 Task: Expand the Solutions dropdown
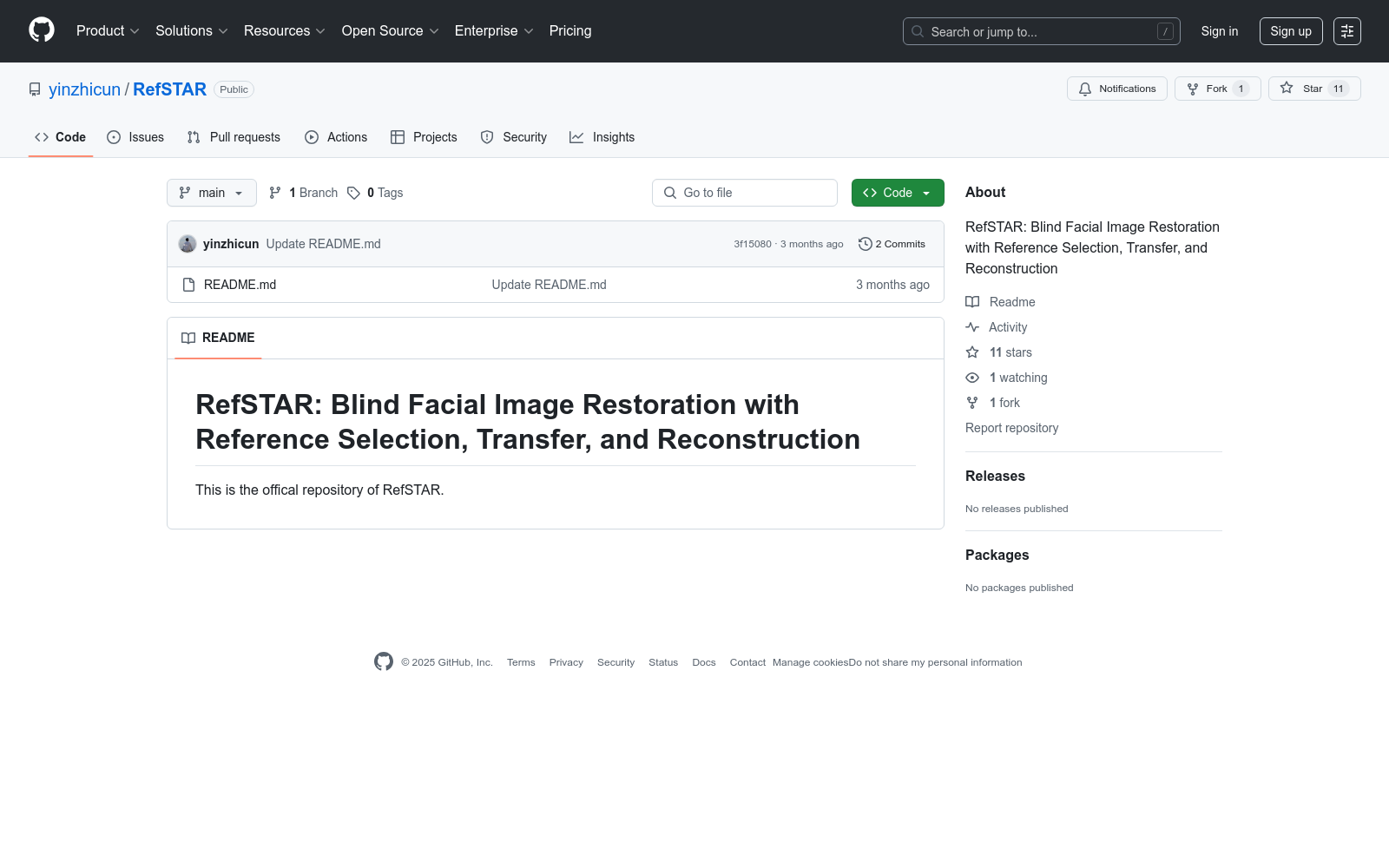tap(192, 31)
